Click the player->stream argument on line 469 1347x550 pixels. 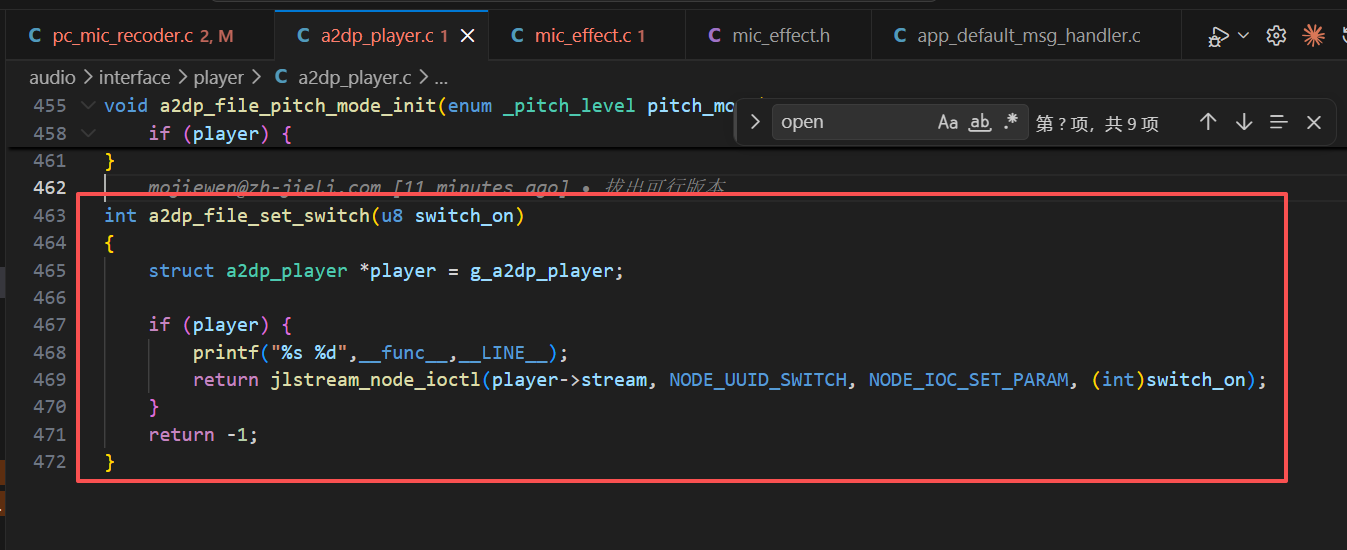569,380
